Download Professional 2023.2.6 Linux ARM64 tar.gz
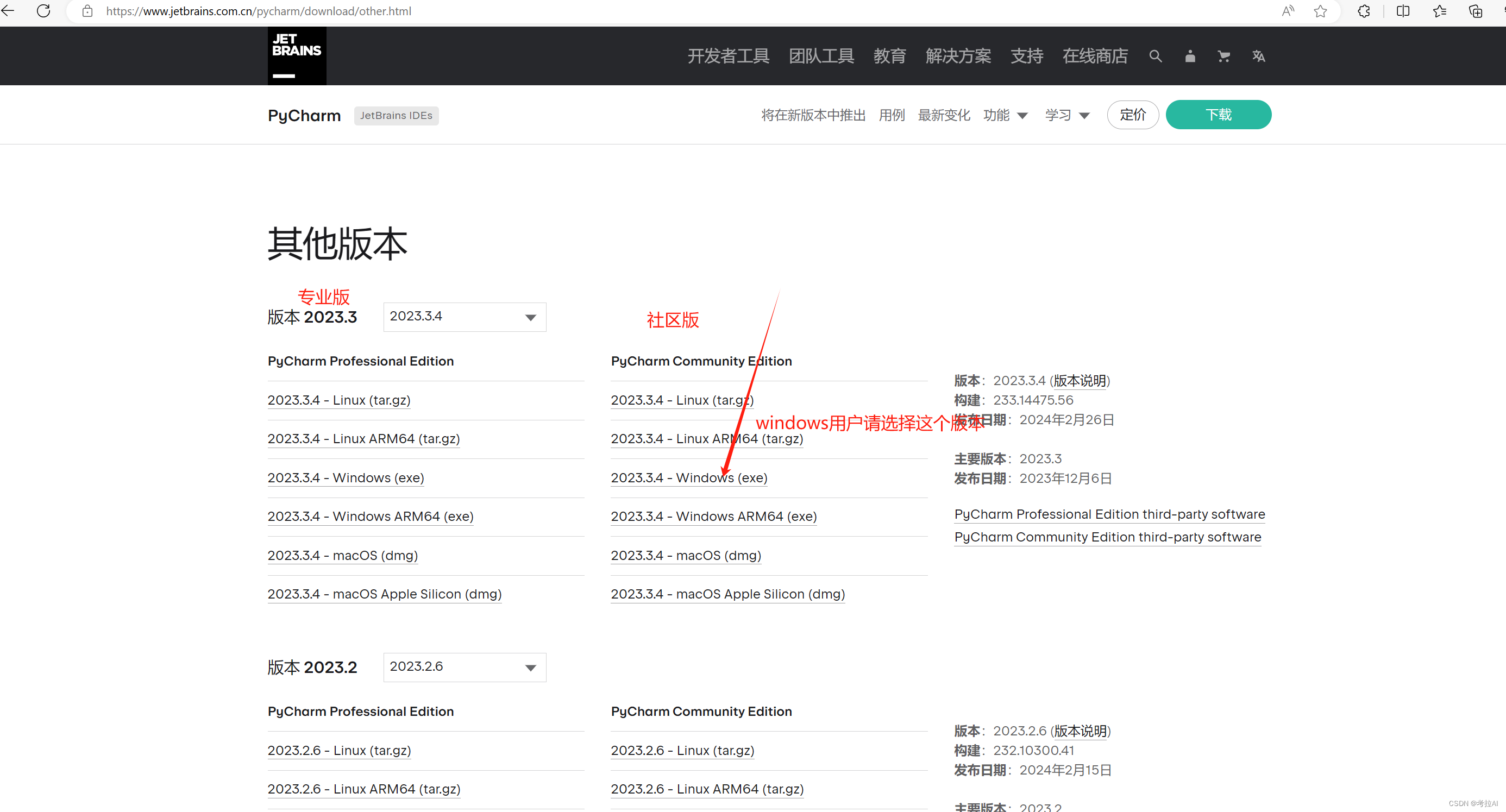1506x812 pixels. 364,789
